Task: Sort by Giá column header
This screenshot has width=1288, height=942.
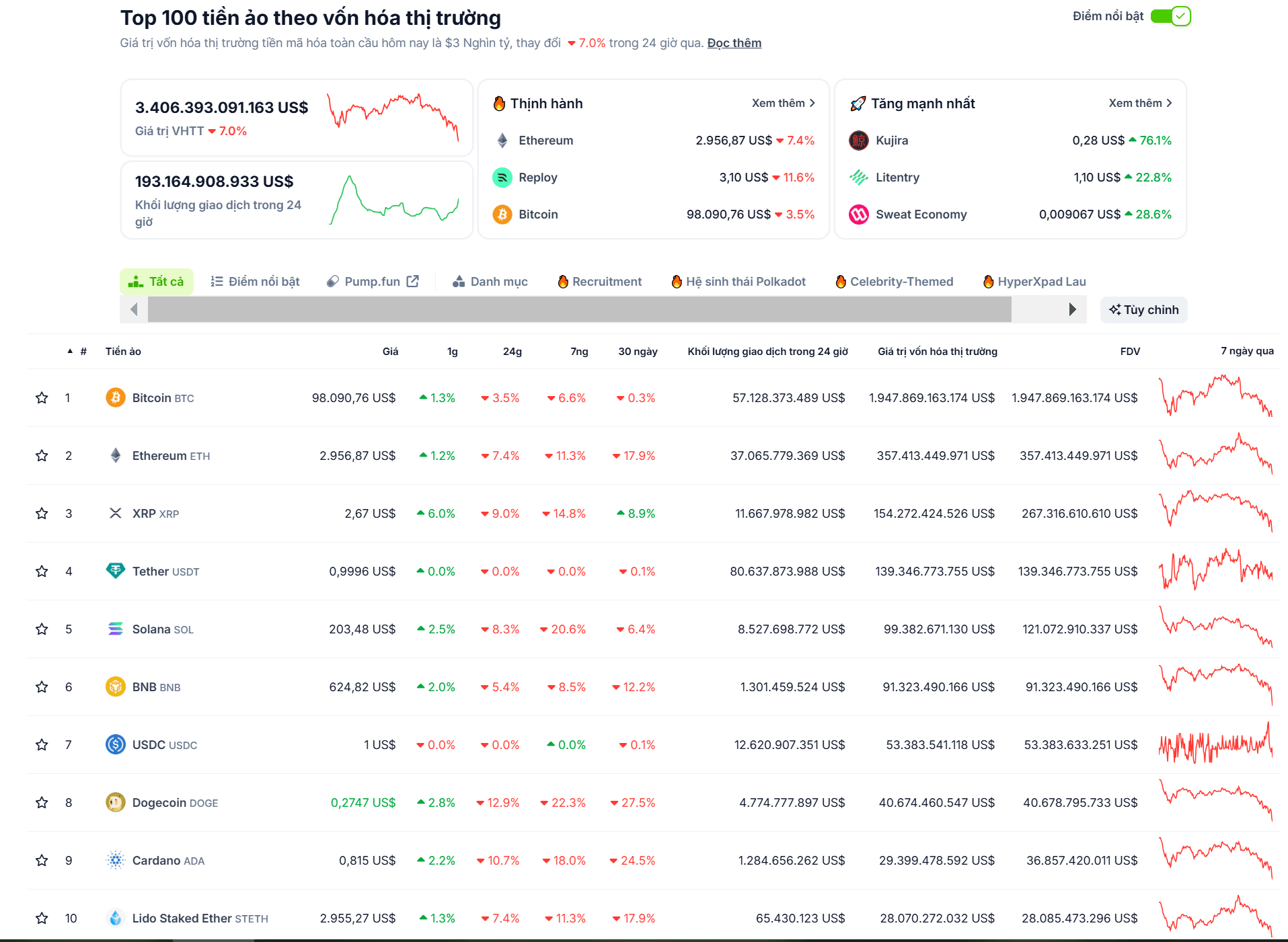Action: tap(390, 351)
